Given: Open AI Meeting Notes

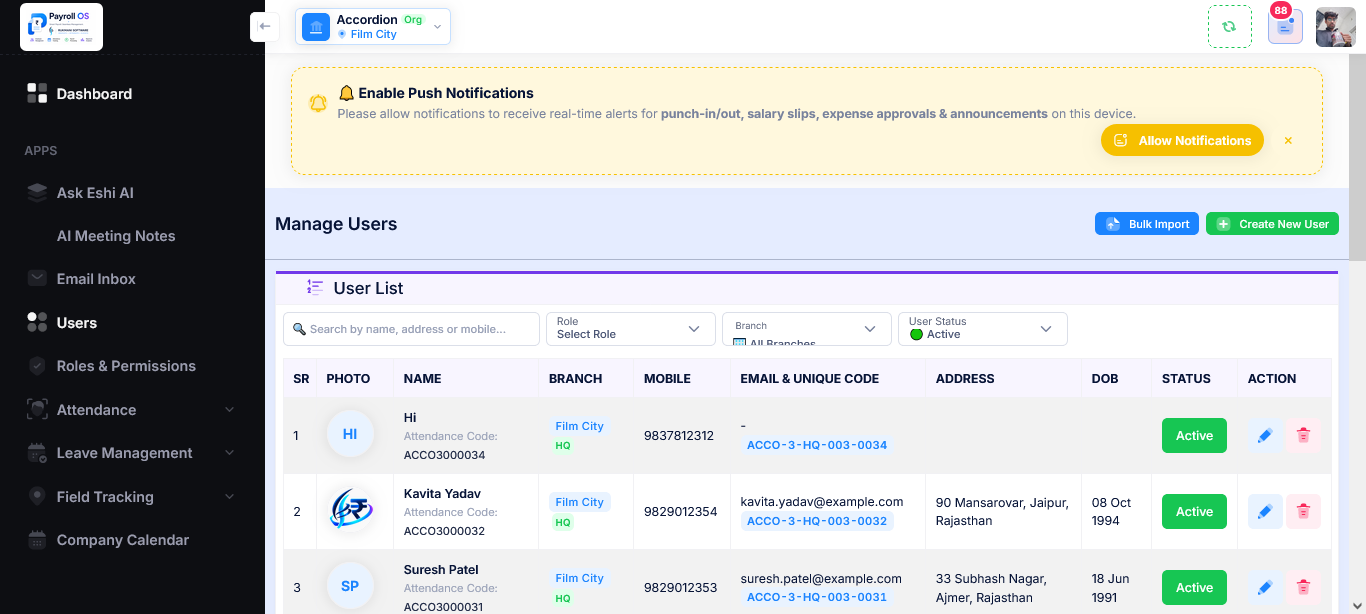Looking at the screenshot, I should tap(116, 236).
